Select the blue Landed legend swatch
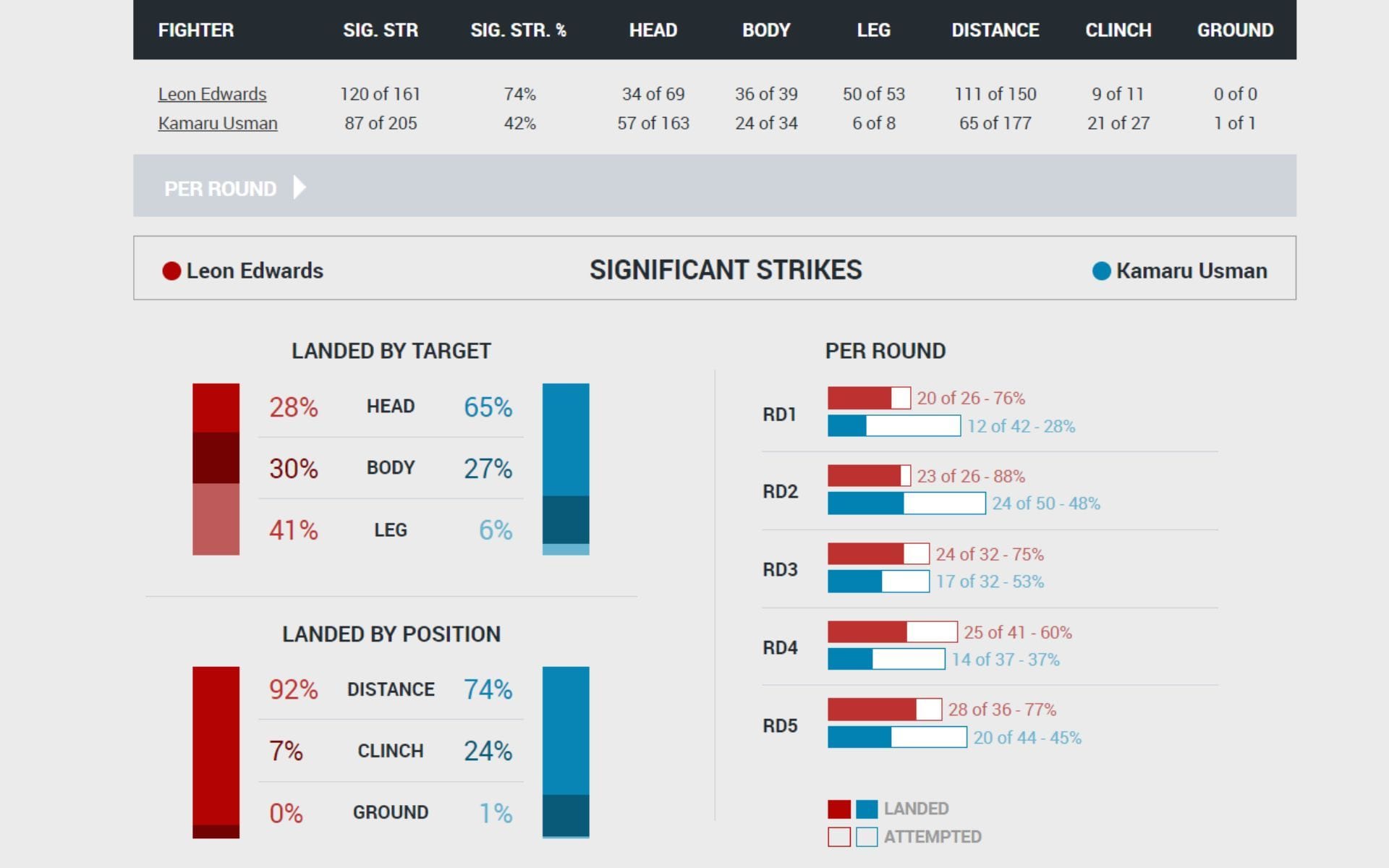This screenshot has width=1389, height=868. click(x=867, y=808)
